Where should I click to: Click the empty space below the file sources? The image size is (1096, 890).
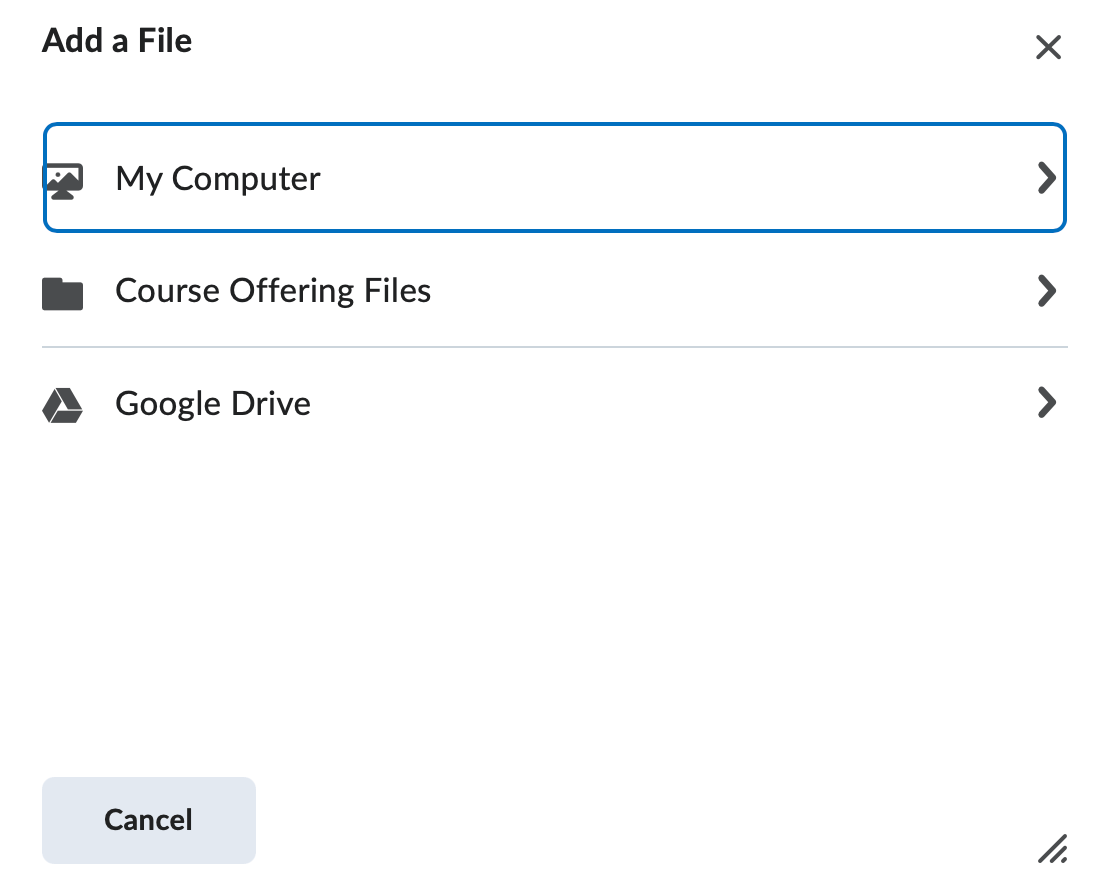(555, 600)
